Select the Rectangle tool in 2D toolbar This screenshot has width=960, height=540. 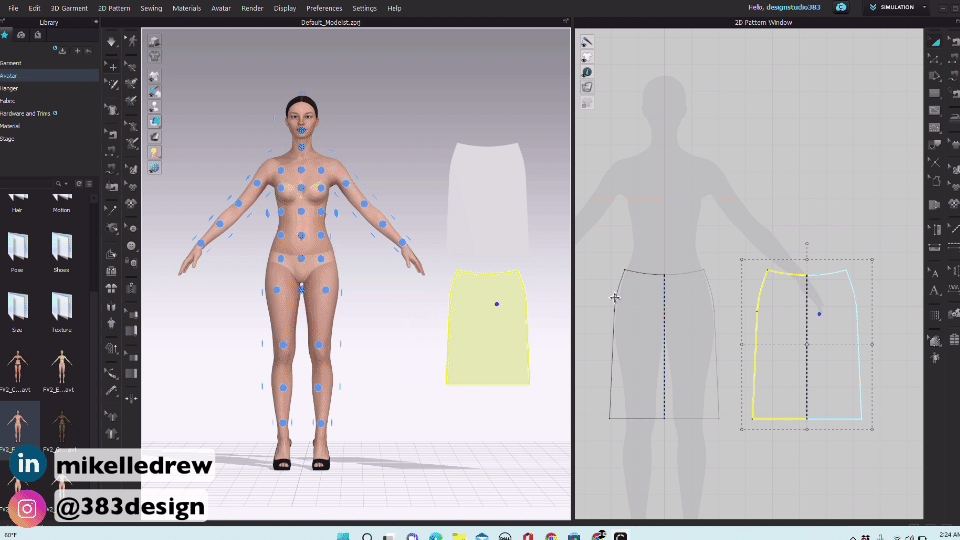click(x=935, y=93)
